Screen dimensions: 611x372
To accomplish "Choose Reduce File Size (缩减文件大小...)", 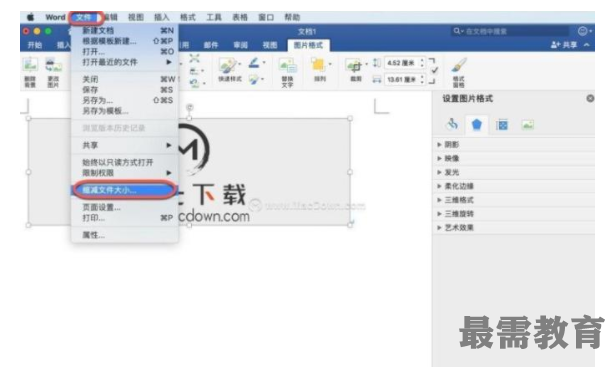I will pos(125,190).
